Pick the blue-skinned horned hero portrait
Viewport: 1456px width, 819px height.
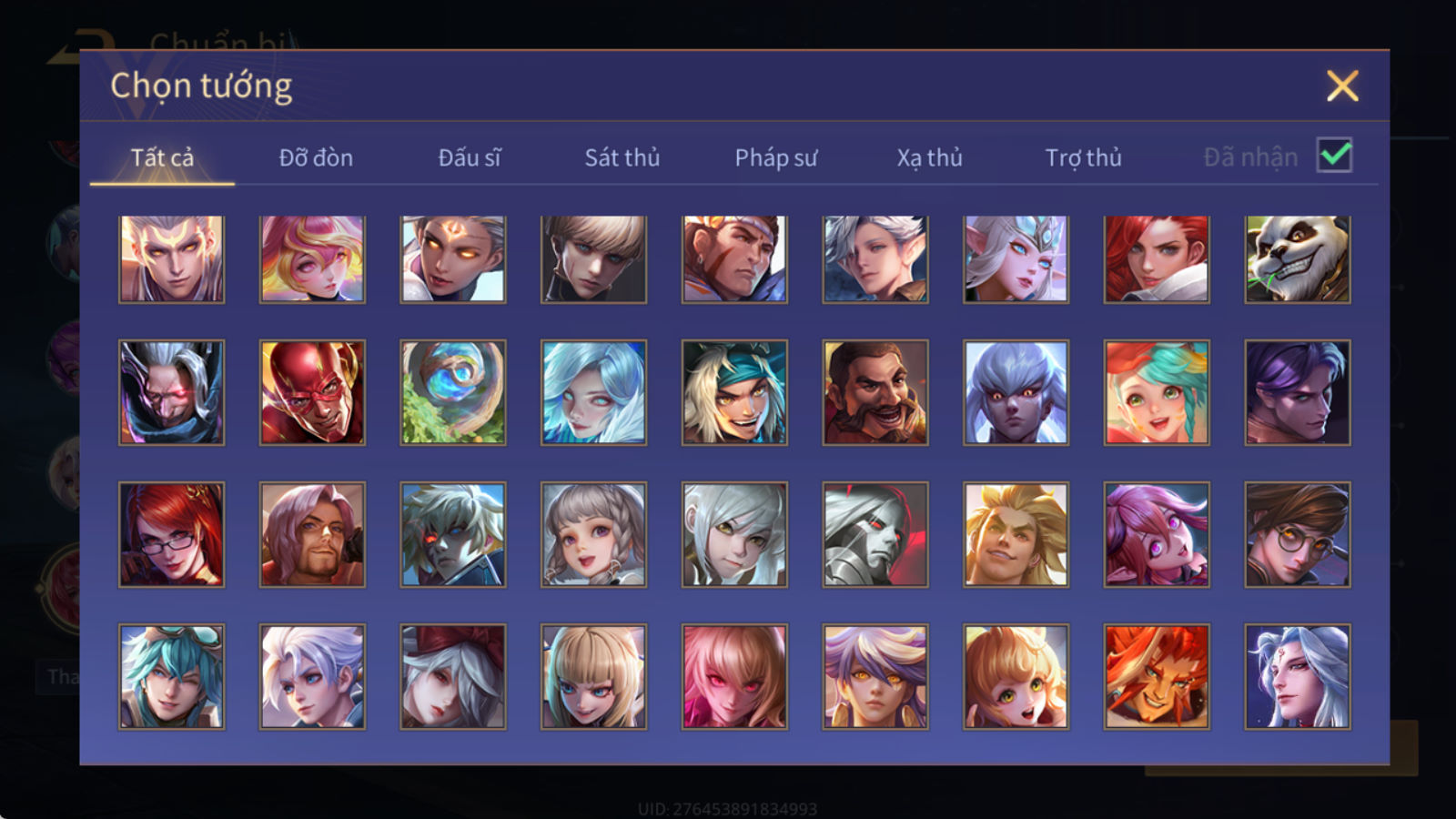[x=1016, y=393]
